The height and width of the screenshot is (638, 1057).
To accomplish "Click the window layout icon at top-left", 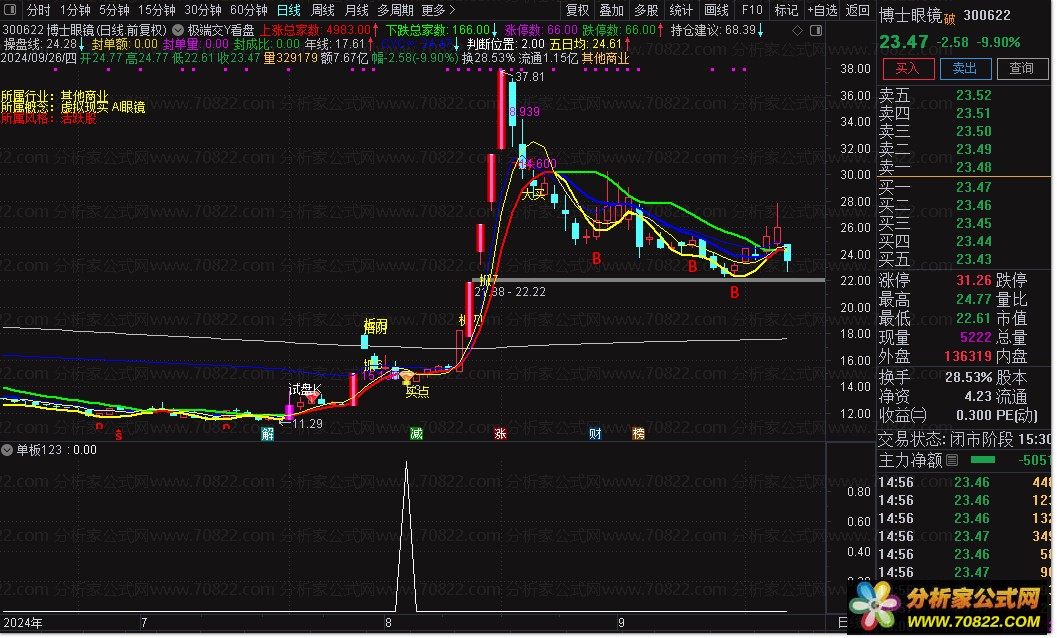I will 9,9.
